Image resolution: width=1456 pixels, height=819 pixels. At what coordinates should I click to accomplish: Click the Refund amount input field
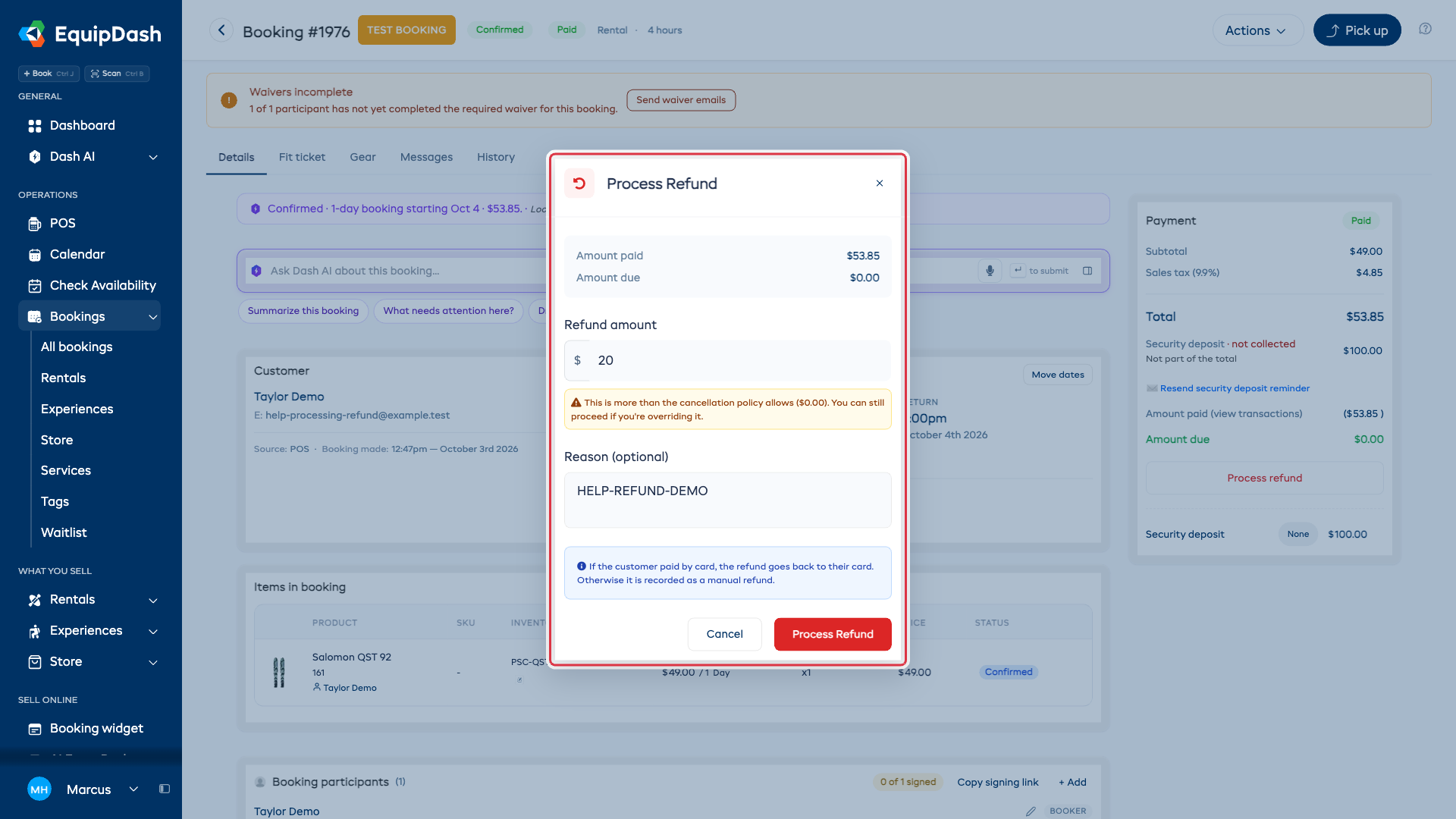click(727, 361)
